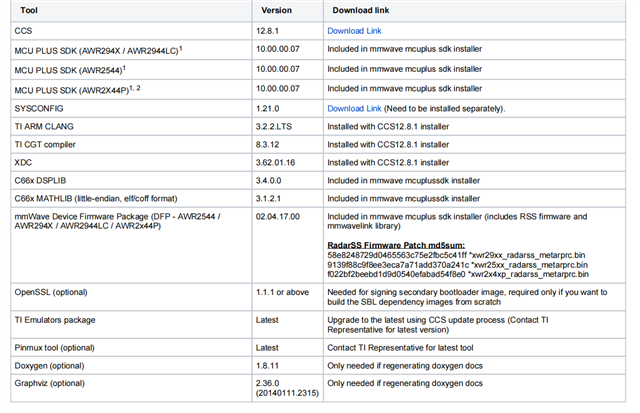
Task: Select the xwr25xx_radarss_metarprc.bin md5 line
Action: [x=458, y=265]
